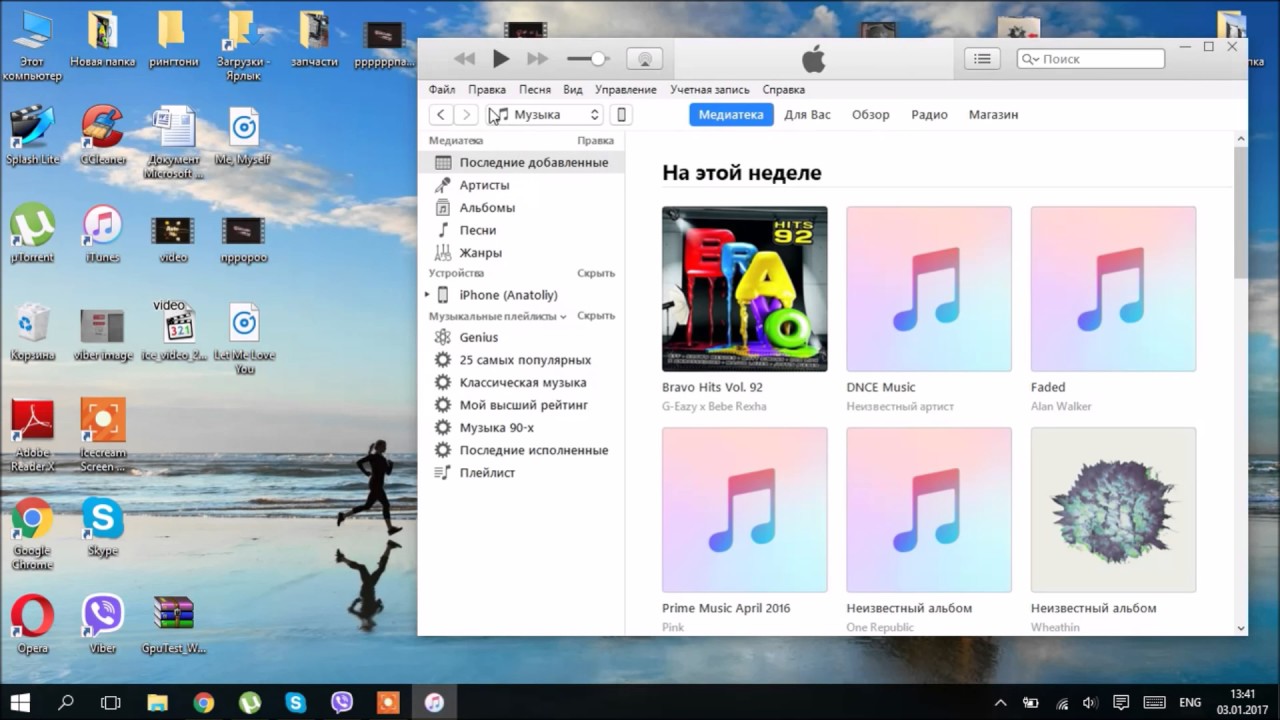Skip to previous track in iTunes

click(464, 59)
